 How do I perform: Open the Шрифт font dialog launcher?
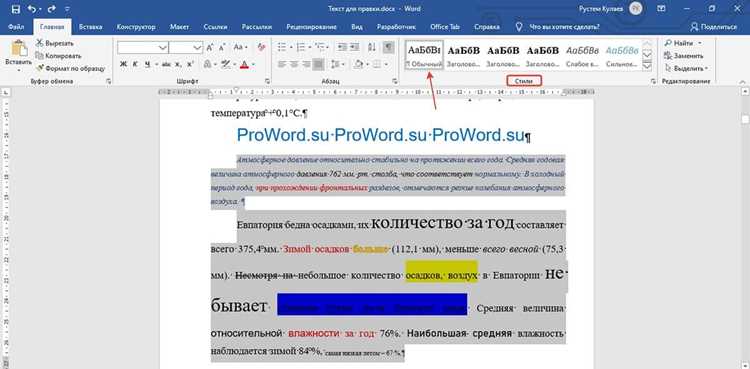click(267, 82)
